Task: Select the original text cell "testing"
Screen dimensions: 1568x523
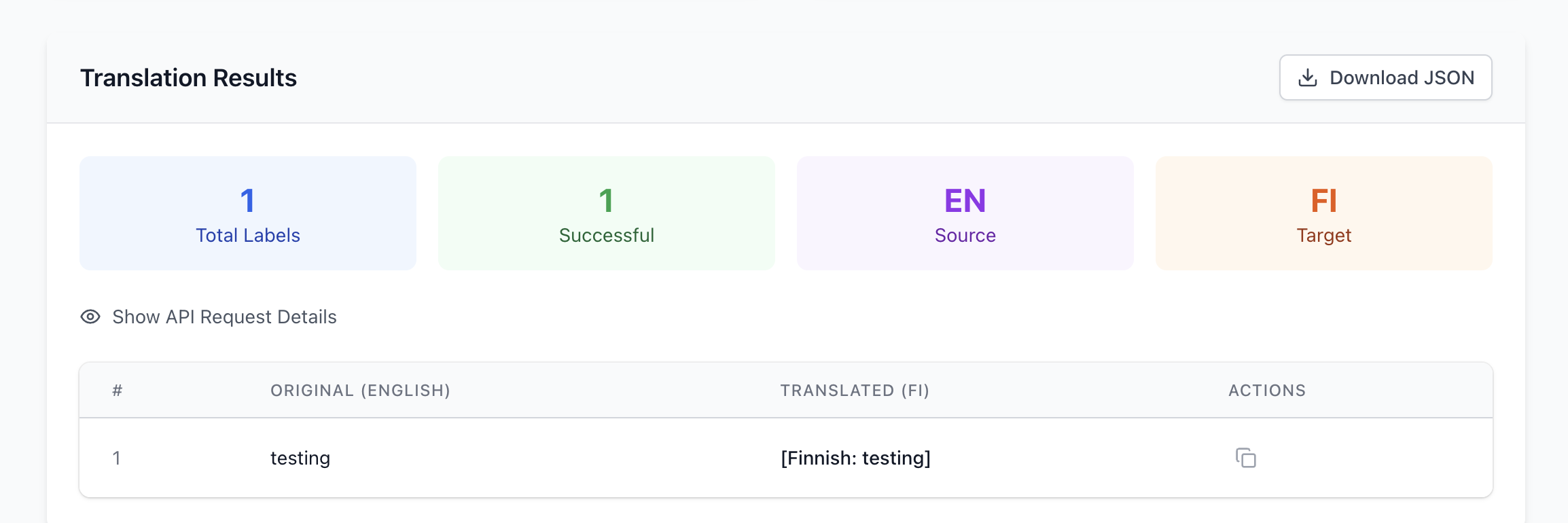Action: (x=300, y=458)
